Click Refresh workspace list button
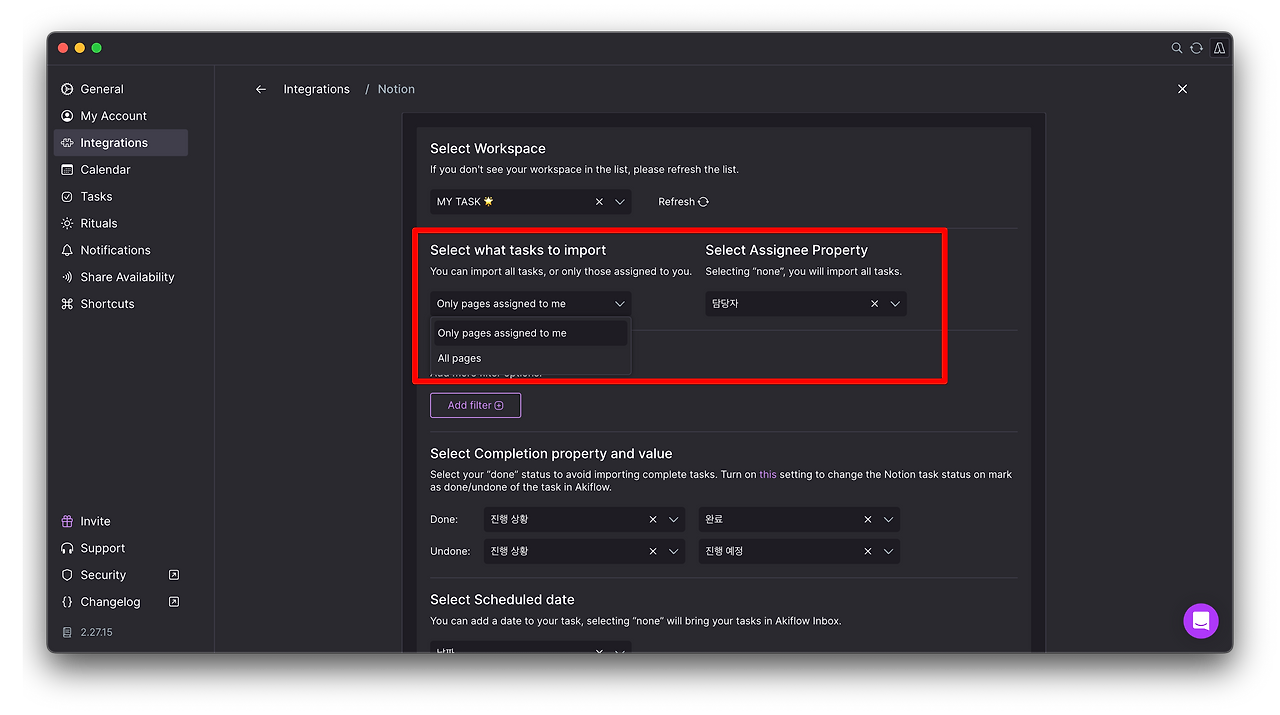Image resolution: width=1280 pixels, height=715 pixels. click(683, 202)
